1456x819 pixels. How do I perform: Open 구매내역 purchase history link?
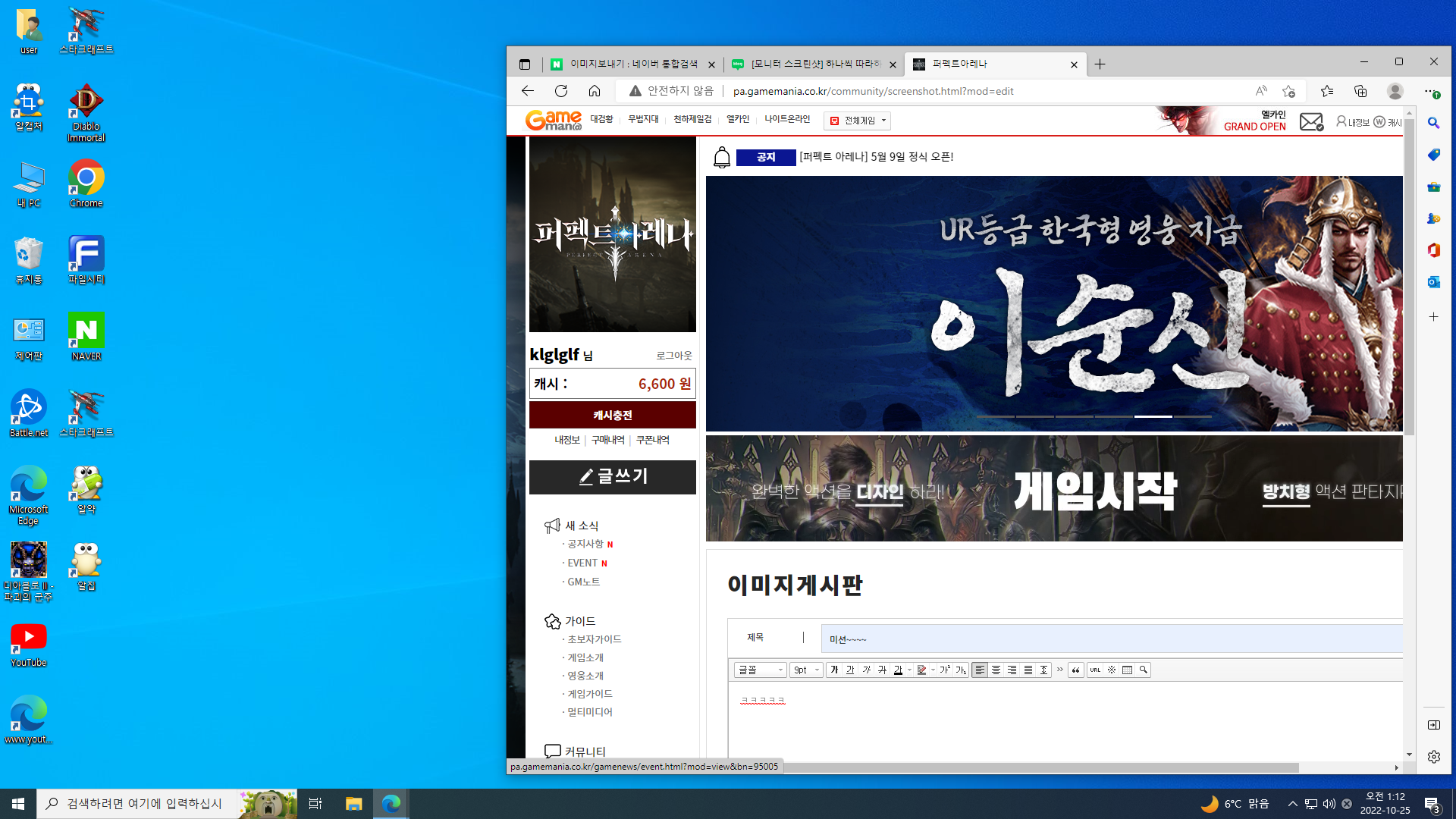click(608, 440)
